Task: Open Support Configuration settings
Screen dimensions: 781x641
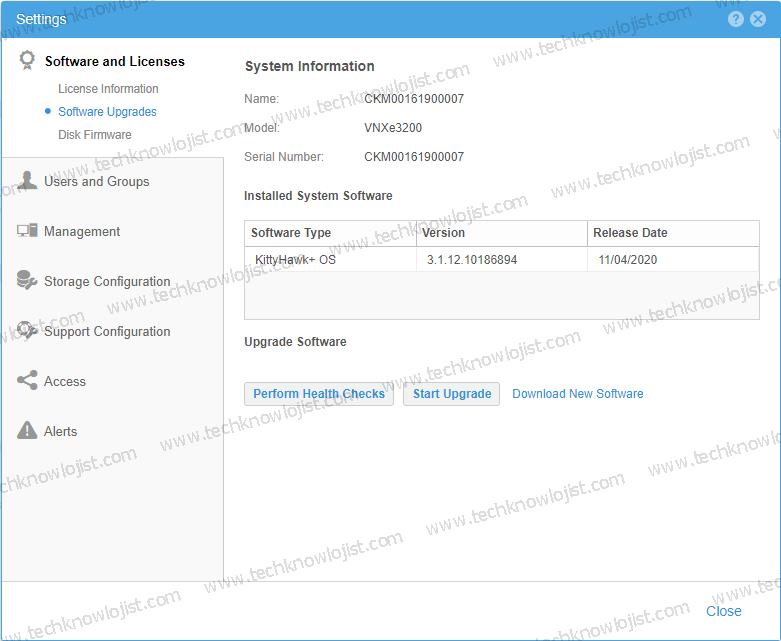Action: click(x=107, y=332)
